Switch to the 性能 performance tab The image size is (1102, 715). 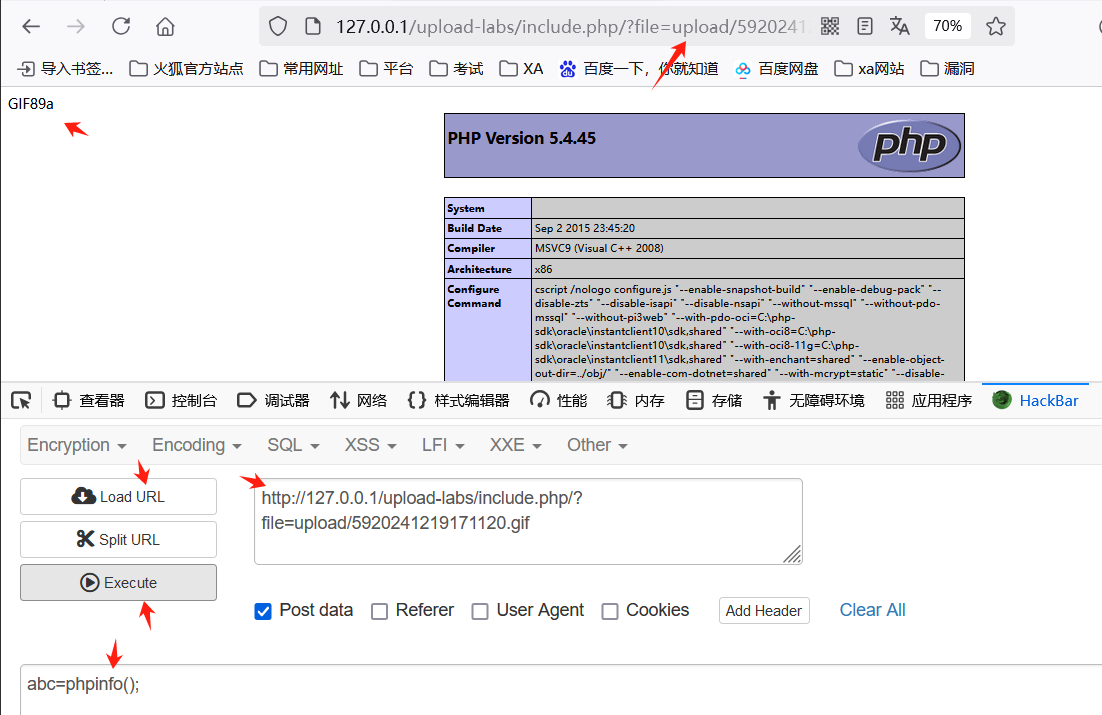tap(559, 401)
